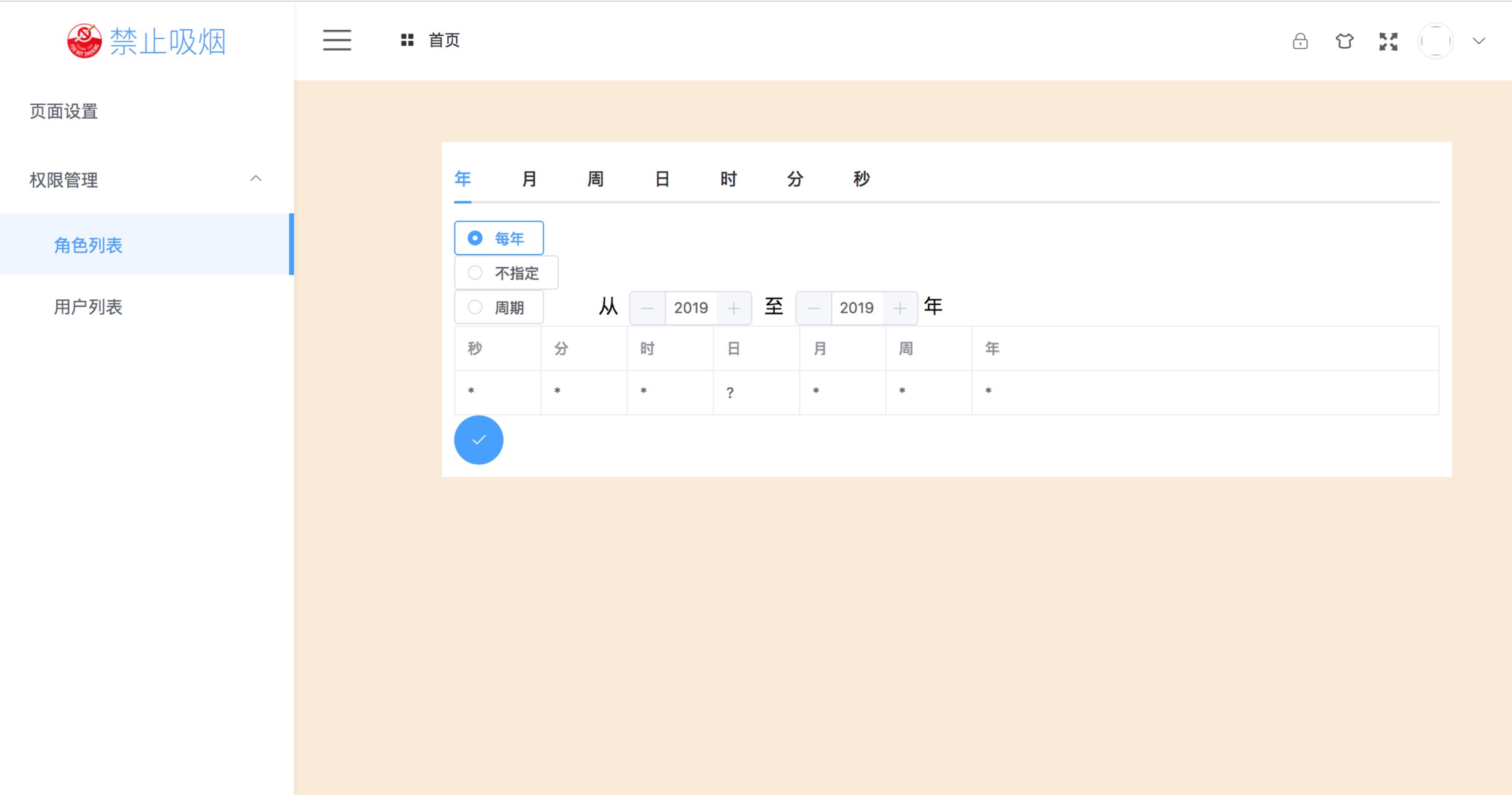1512x795 pixels.
Task: Click the grid icon beside 首页
Action: point(407,41)
